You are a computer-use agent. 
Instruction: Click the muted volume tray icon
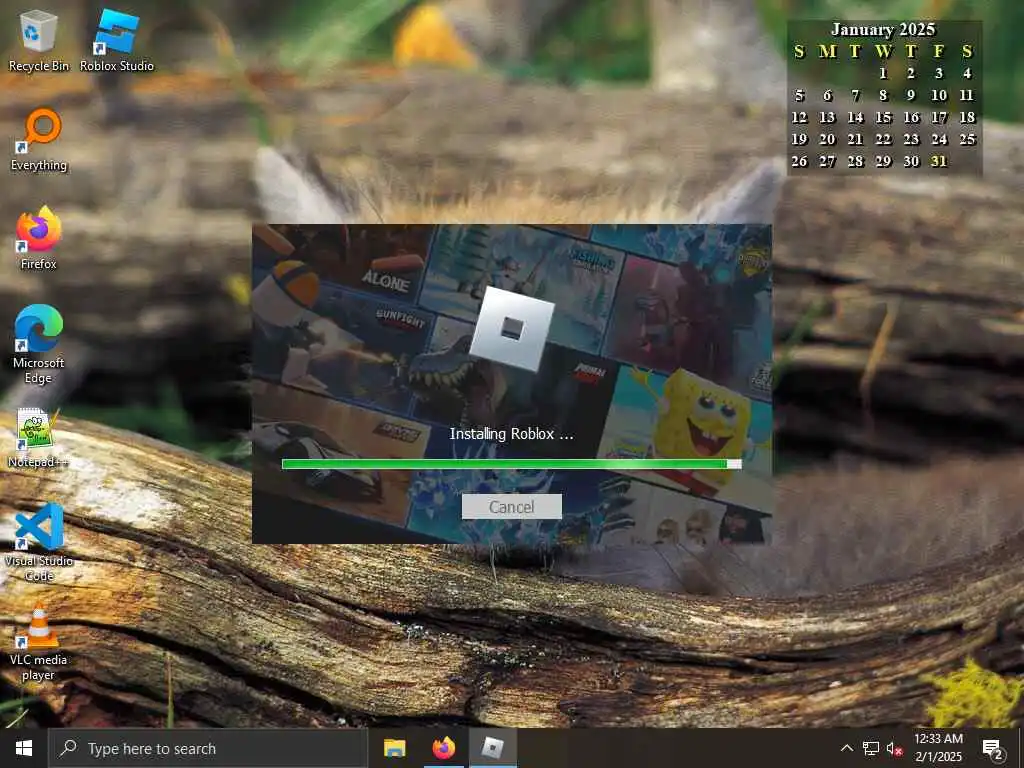pyautogui.click(x=893, y=748)
